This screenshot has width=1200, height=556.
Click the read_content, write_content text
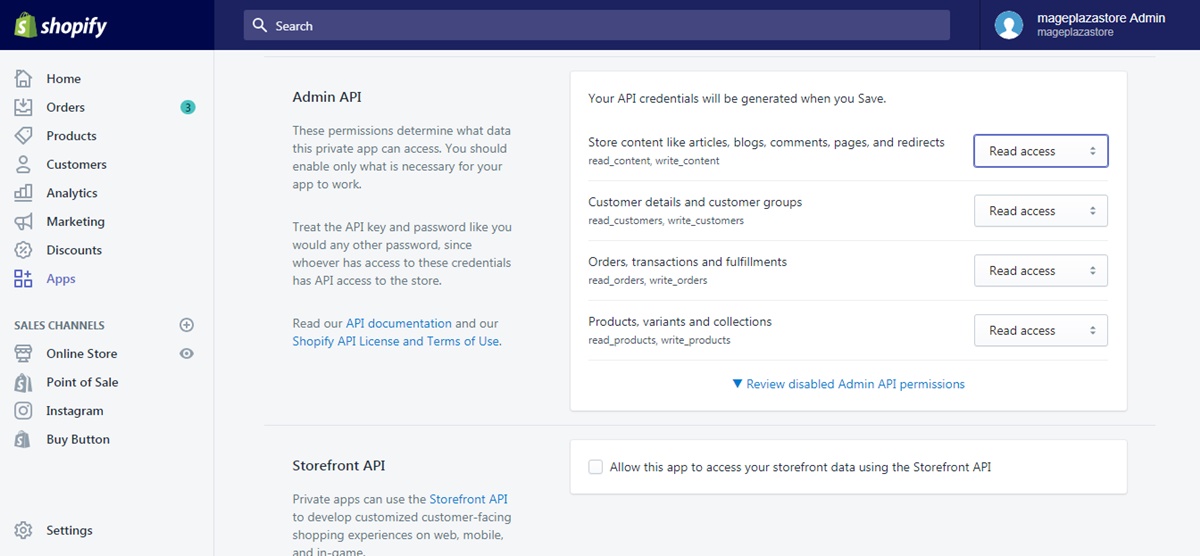(x=654, y=160)
